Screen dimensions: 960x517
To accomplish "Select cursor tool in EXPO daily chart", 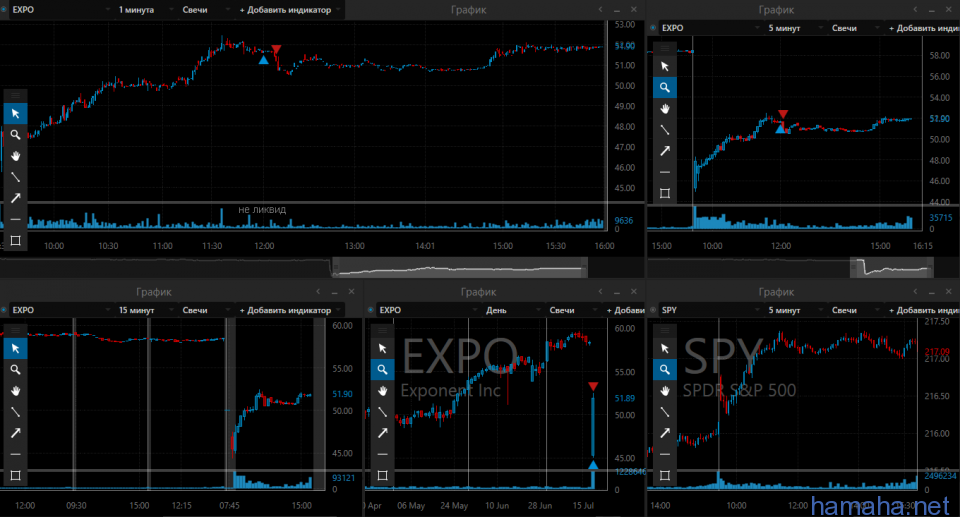I will pos(383,349).
